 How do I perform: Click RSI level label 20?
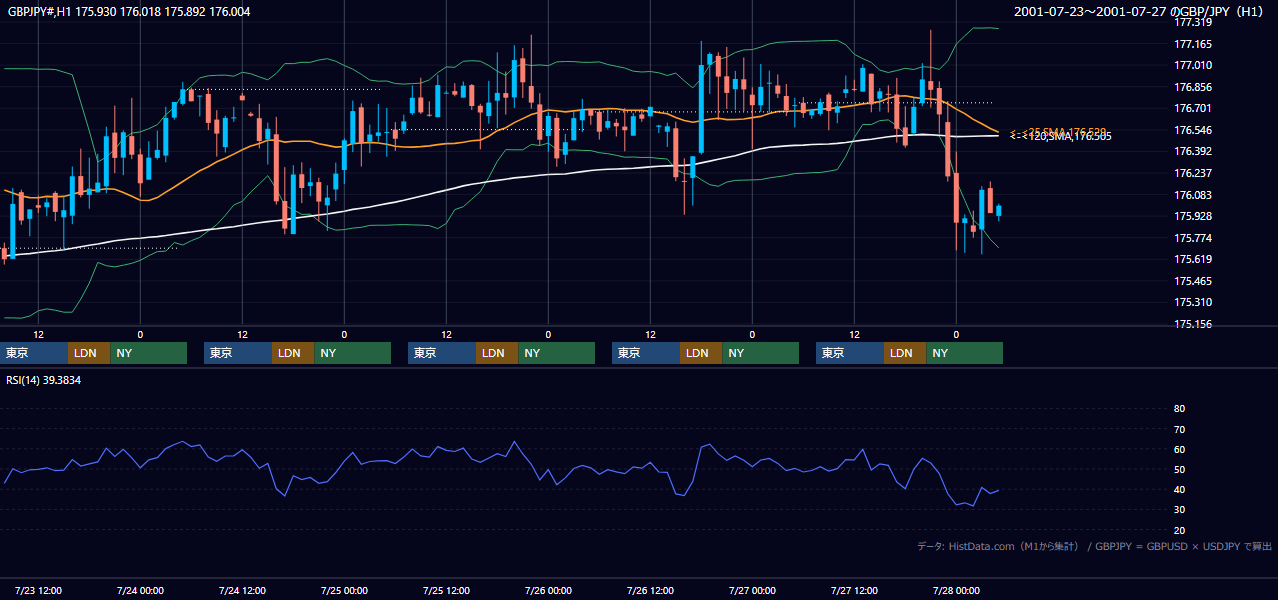coord(1179,530)
